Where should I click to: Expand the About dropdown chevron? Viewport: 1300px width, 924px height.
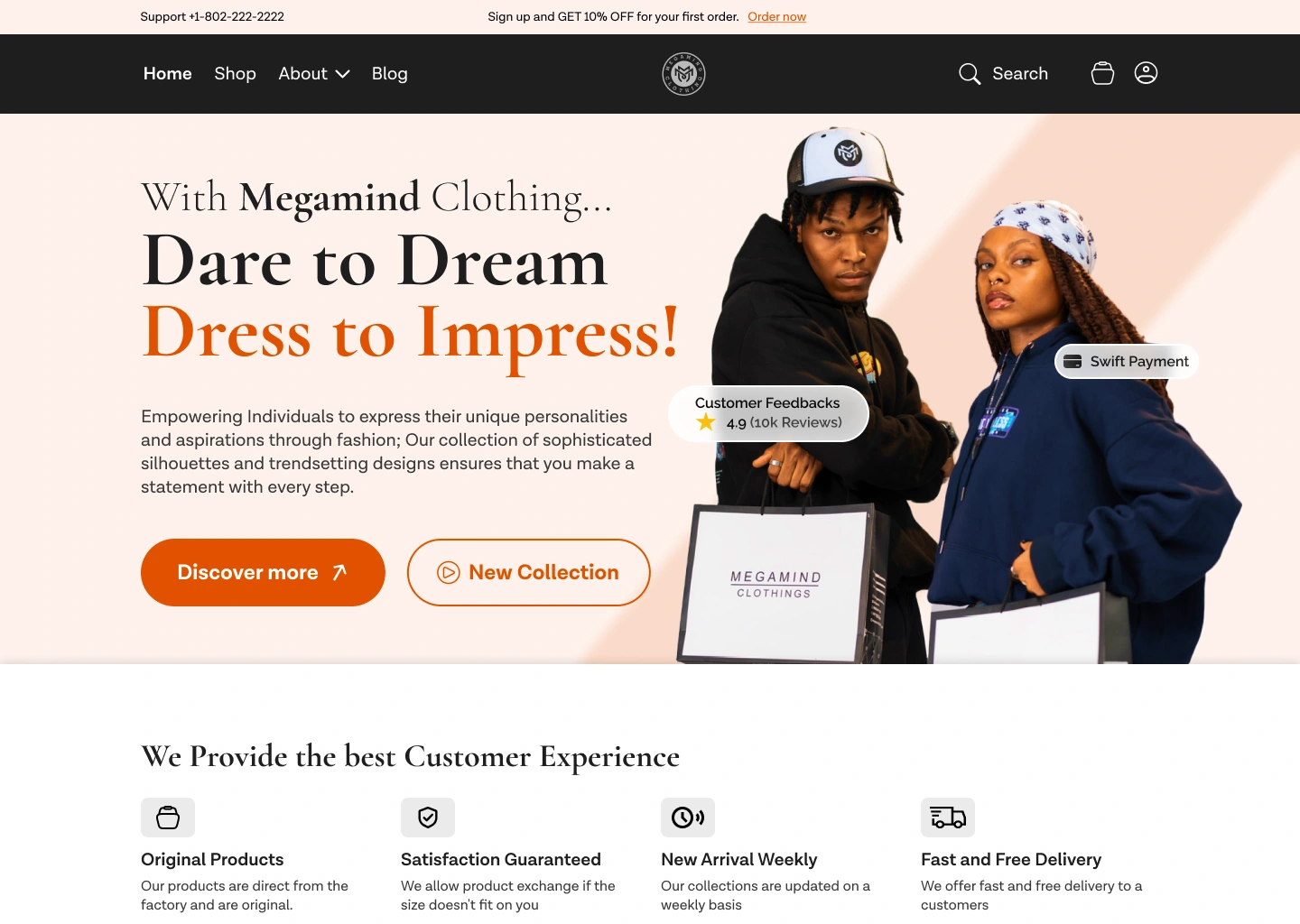coord(342,74)
